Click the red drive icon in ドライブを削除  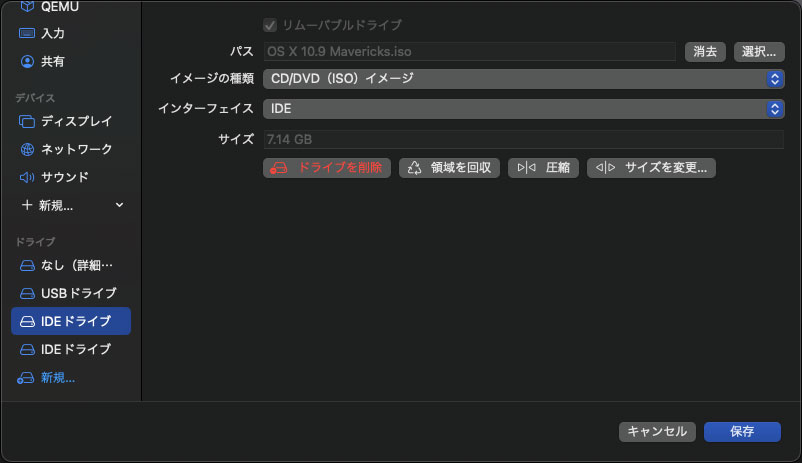click(279, 168)
